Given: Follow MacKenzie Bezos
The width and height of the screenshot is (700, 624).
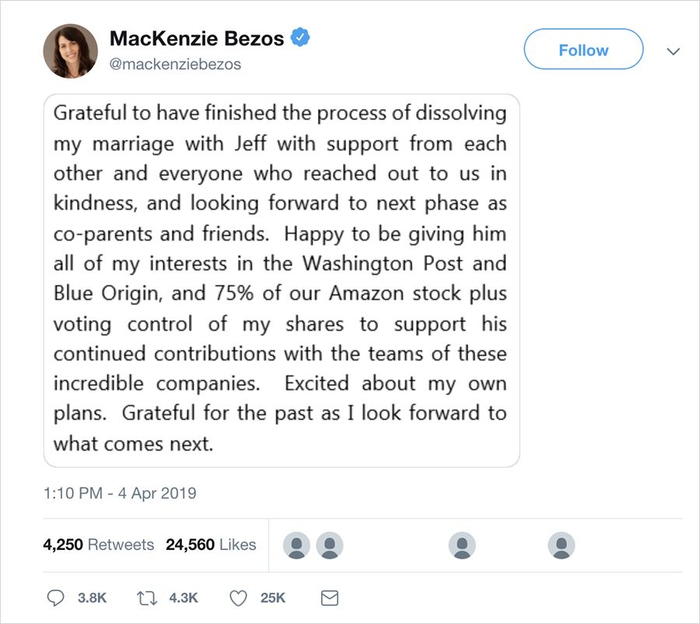Looking at the screenshot, I should point(583,50).
